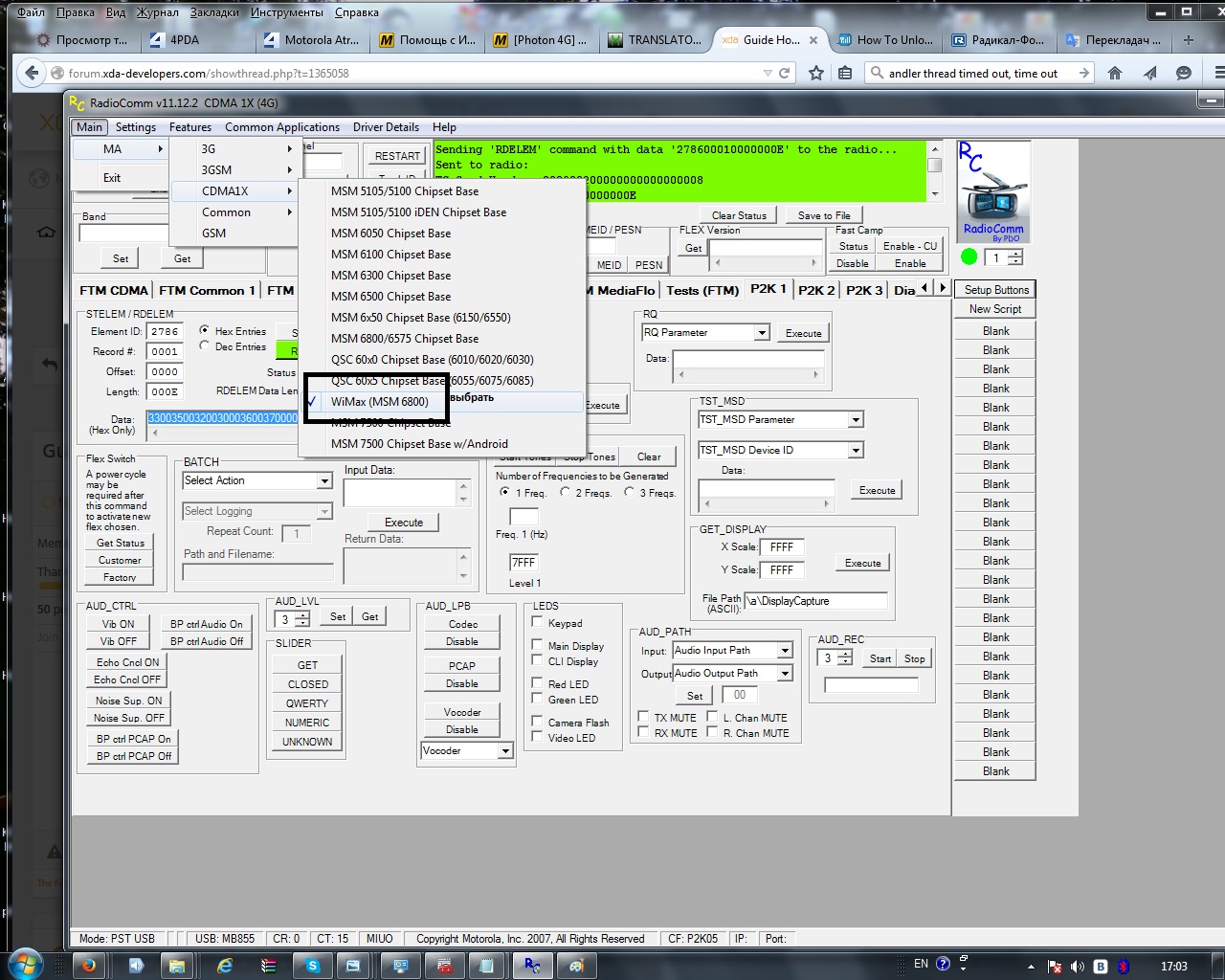Click the reload page icon in Firefox

tap(785, 73)
